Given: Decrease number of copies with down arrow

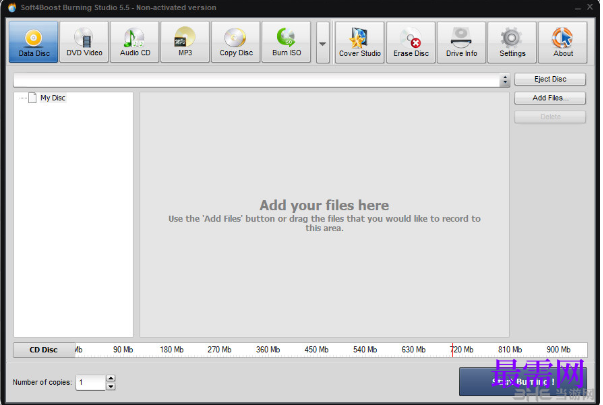Looking at the screenshot, I should tap(111, 387).
